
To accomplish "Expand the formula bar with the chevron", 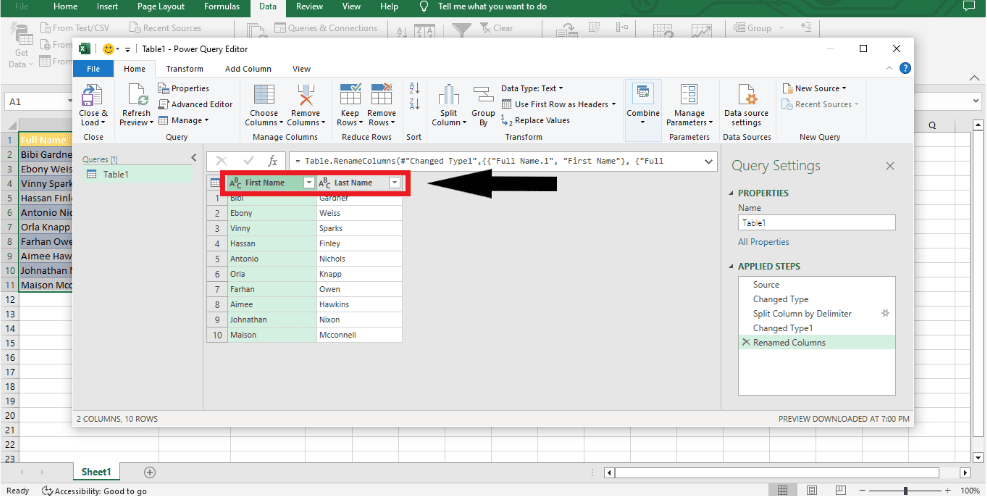I will [x=709, y=160].
